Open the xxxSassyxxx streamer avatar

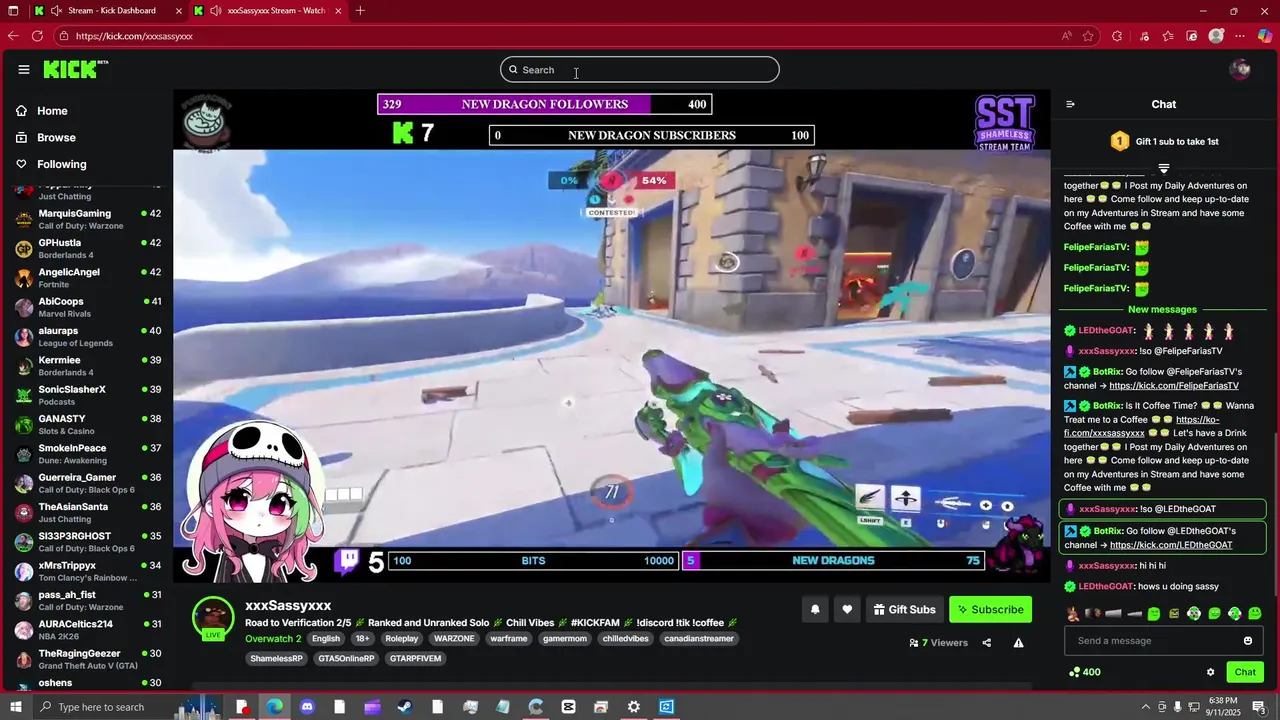coord(213,618)
